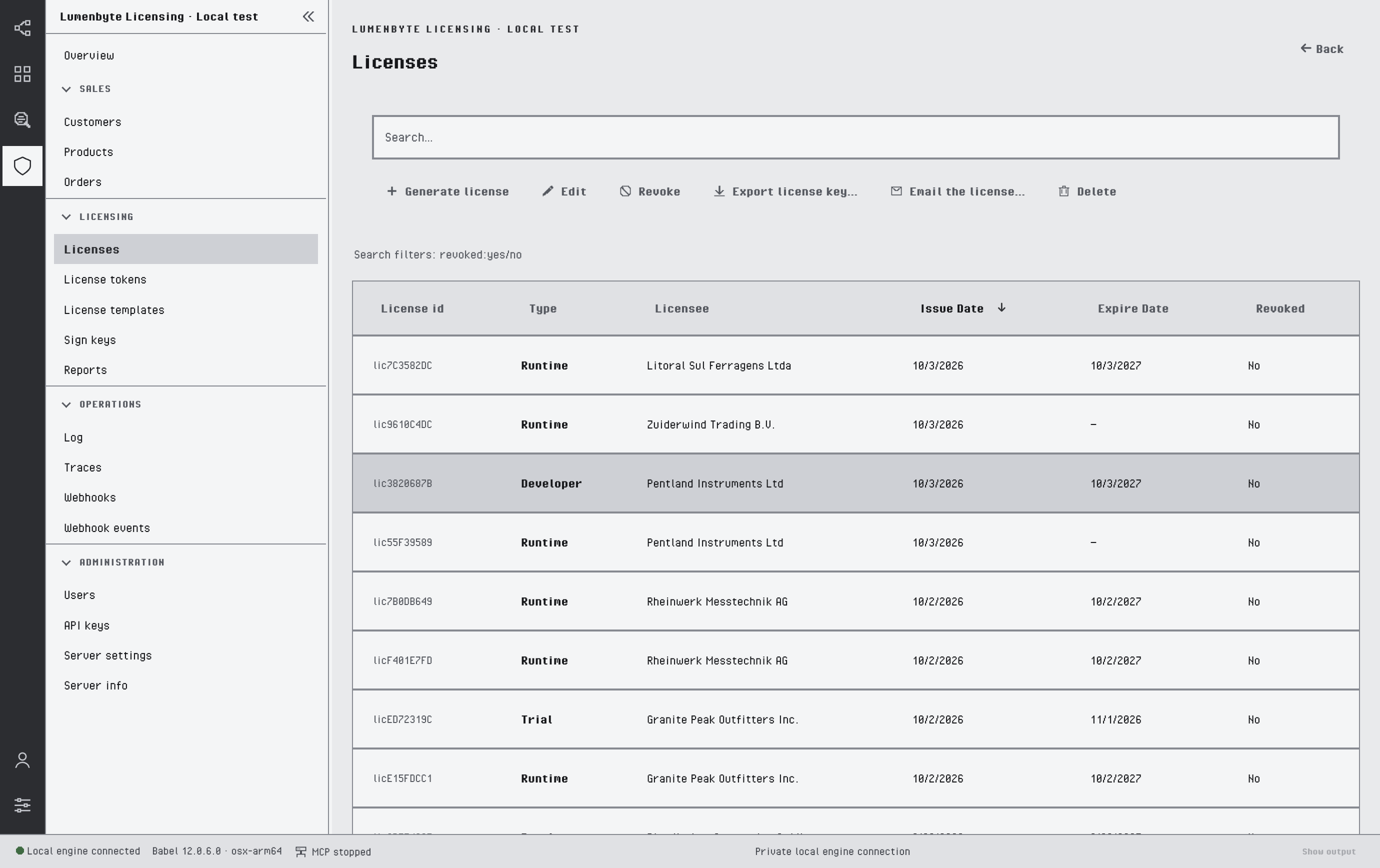Screen dimensions: 1380x868
Task: Click the download icon of Export license key
Action: pyautogui.click(x=719, y=191)
